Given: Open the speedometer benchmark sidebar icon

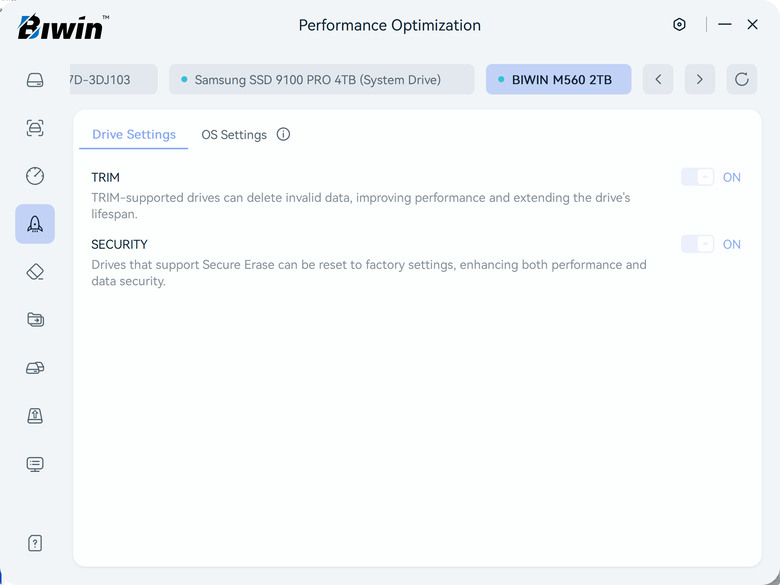Looking at the screenshot, I should (x=35, y=176).
